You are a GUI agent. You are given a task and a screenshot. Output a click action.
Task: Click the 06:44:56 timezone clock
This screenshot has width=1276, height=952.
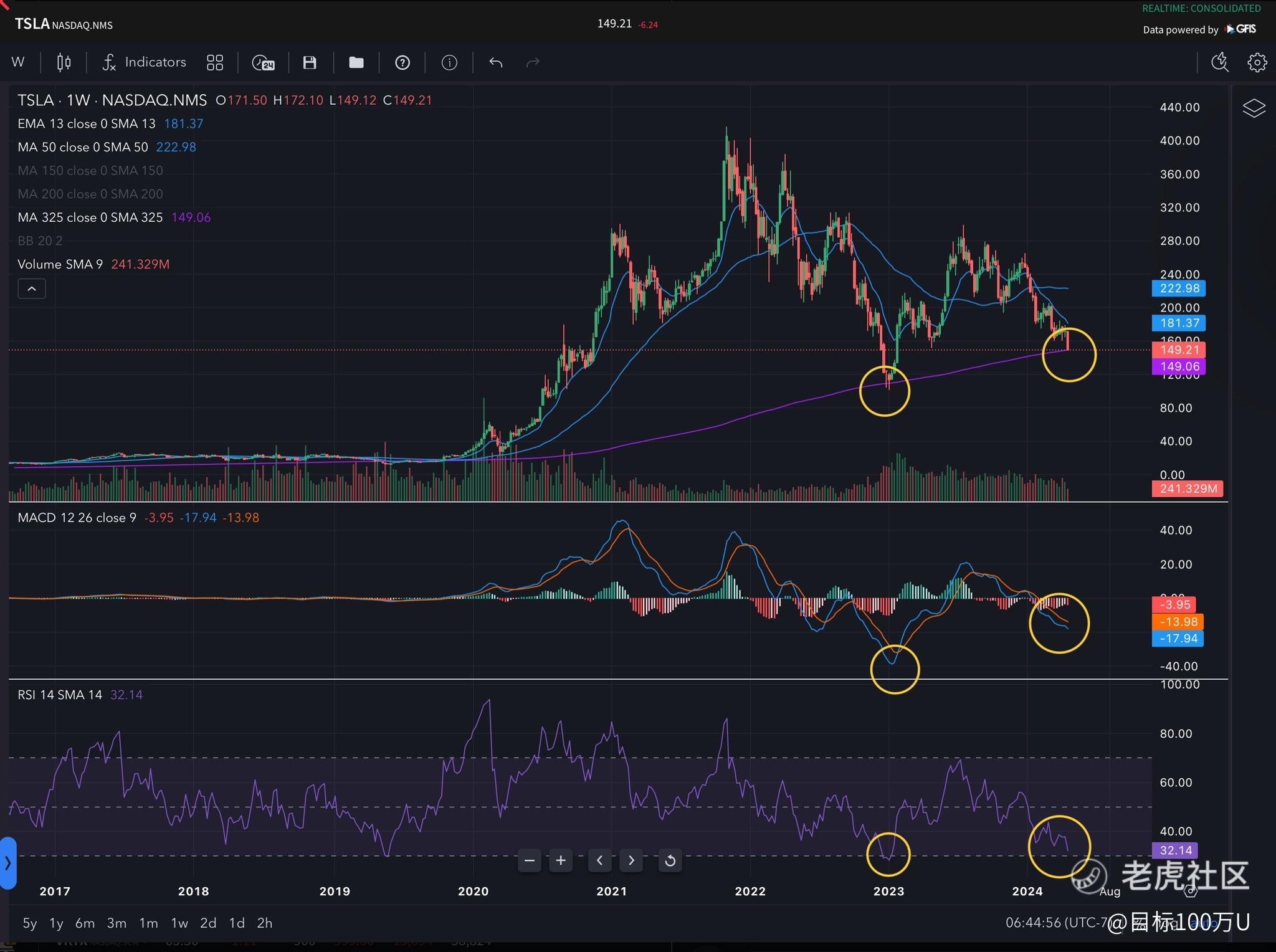[1059, 923]
